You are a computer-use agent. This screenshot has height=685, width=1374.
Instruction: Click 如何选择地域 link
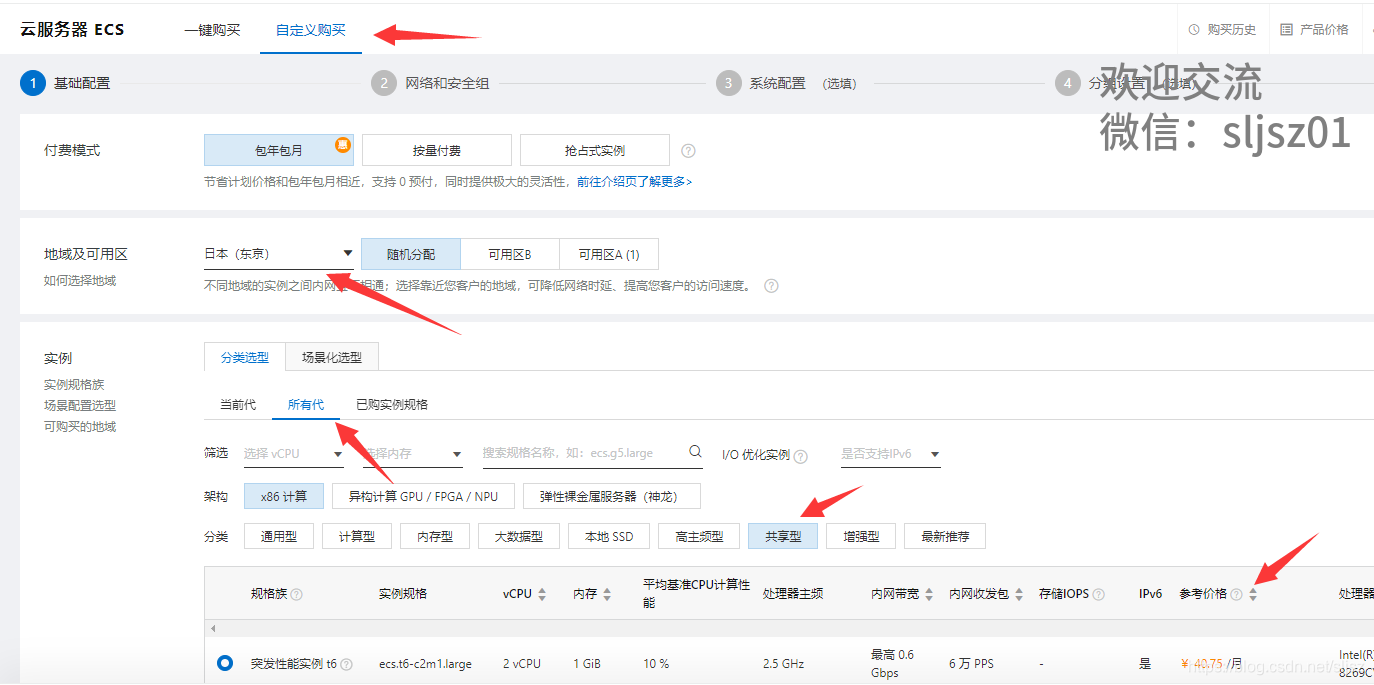(x=80, y=281)
